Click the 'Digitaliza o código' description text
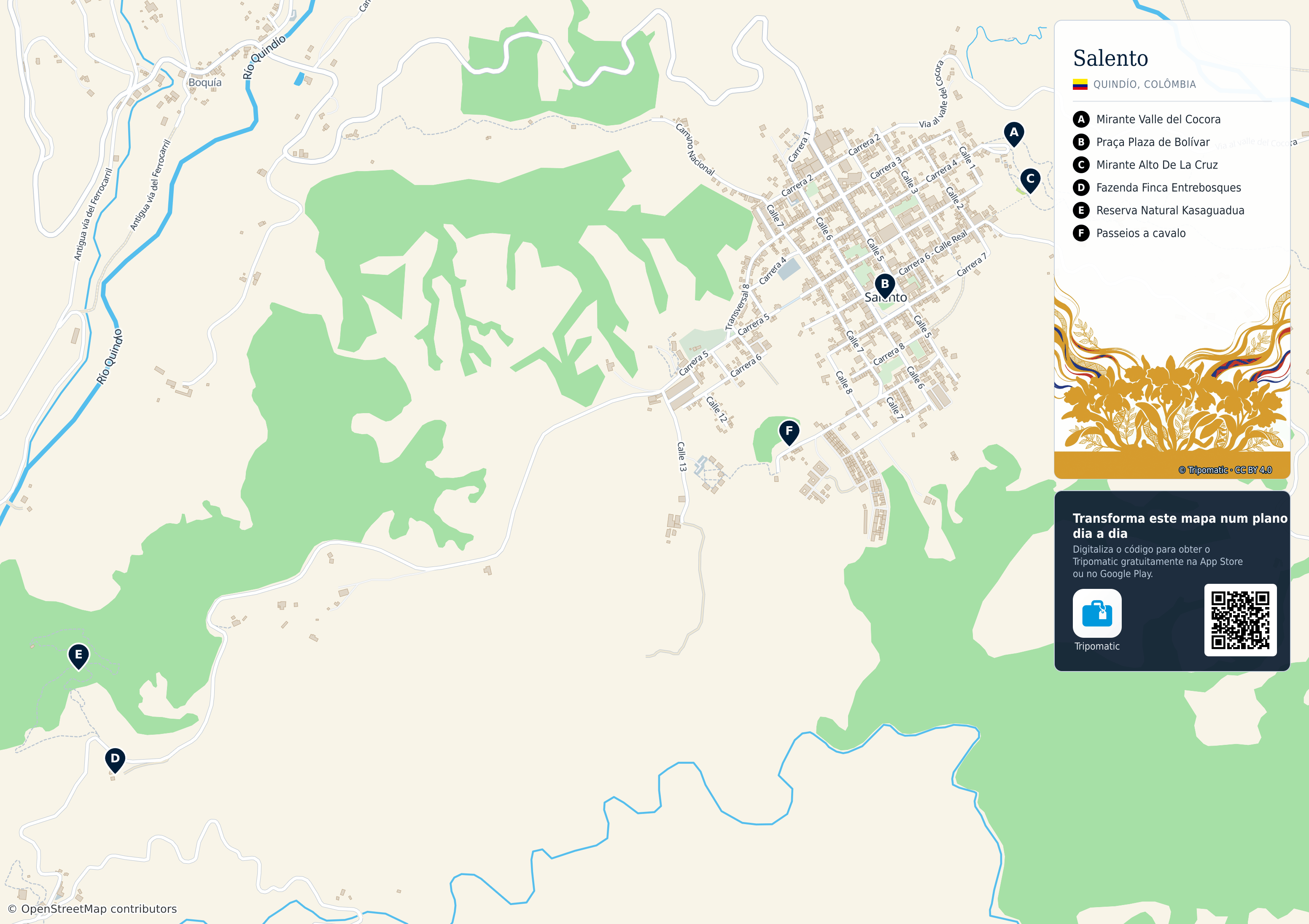Image resolution: width=1309 pixels, height=924 pixels. pyautogui.click(x=1157, y=561)
